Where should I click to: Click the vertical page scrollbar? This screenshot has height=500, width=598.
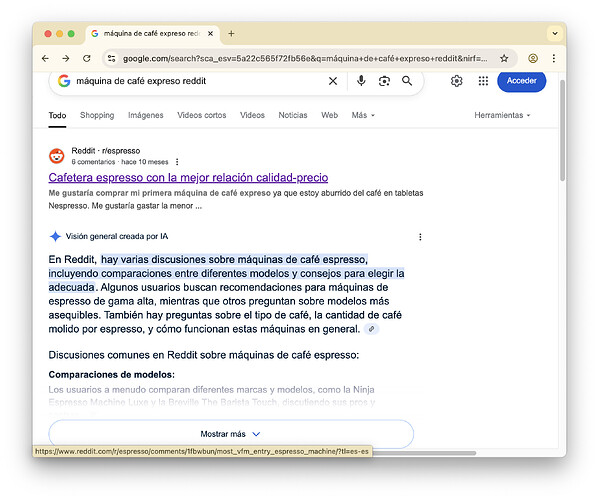pyautogui.click(x=562, y=130)
